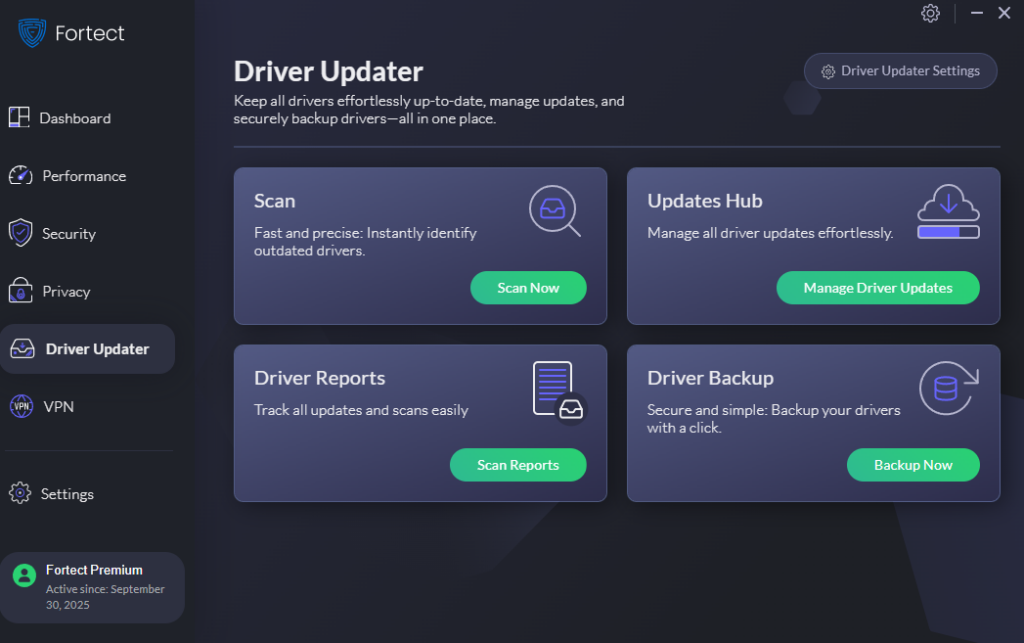Viewport: 1024px width, 643px height.
Task: Open Driver Updater Settings
Action: (x=900, y=71)
